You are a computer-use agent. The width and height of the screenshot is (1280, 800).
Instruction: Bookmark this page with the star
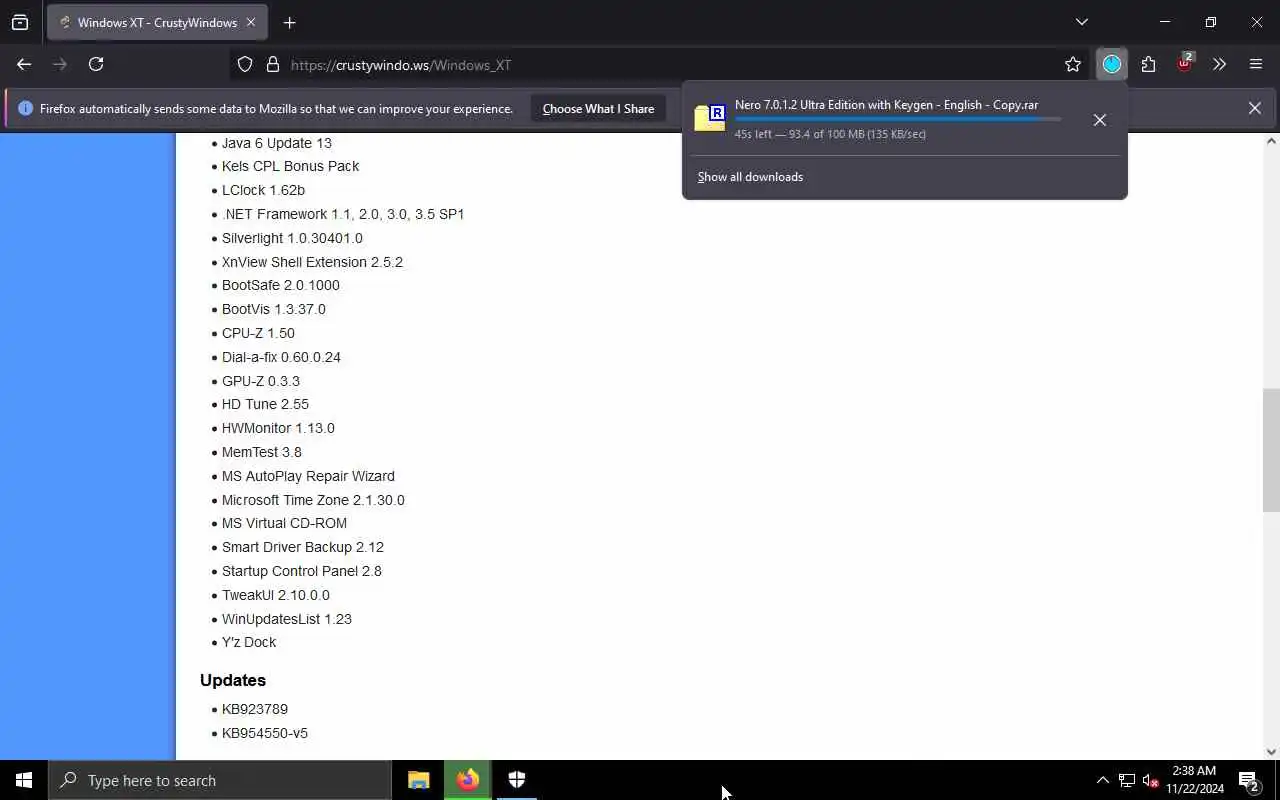click(1073, 64)
